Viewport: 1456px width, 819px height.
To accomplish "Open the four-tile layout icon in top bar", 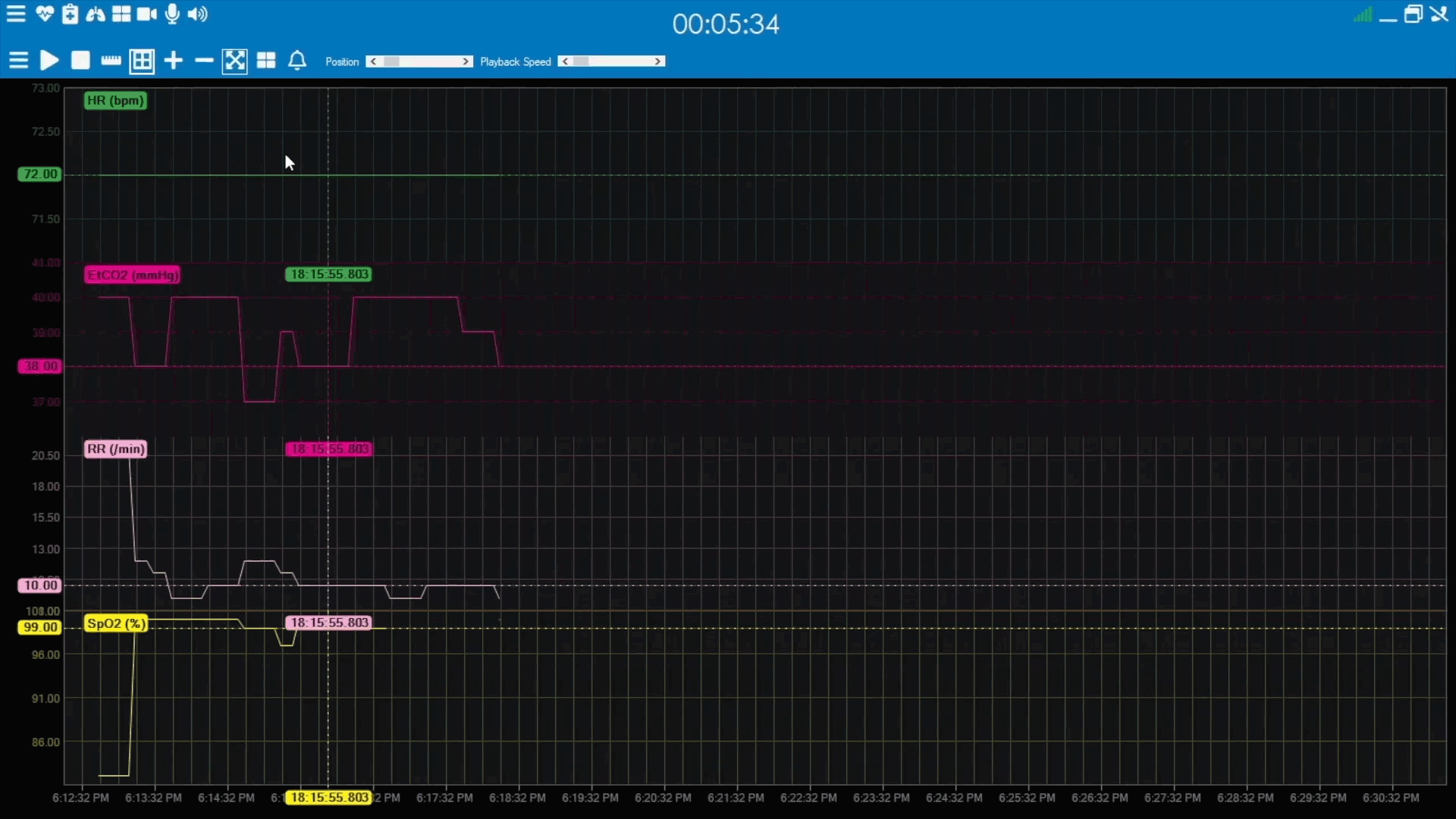I will 121,14.
